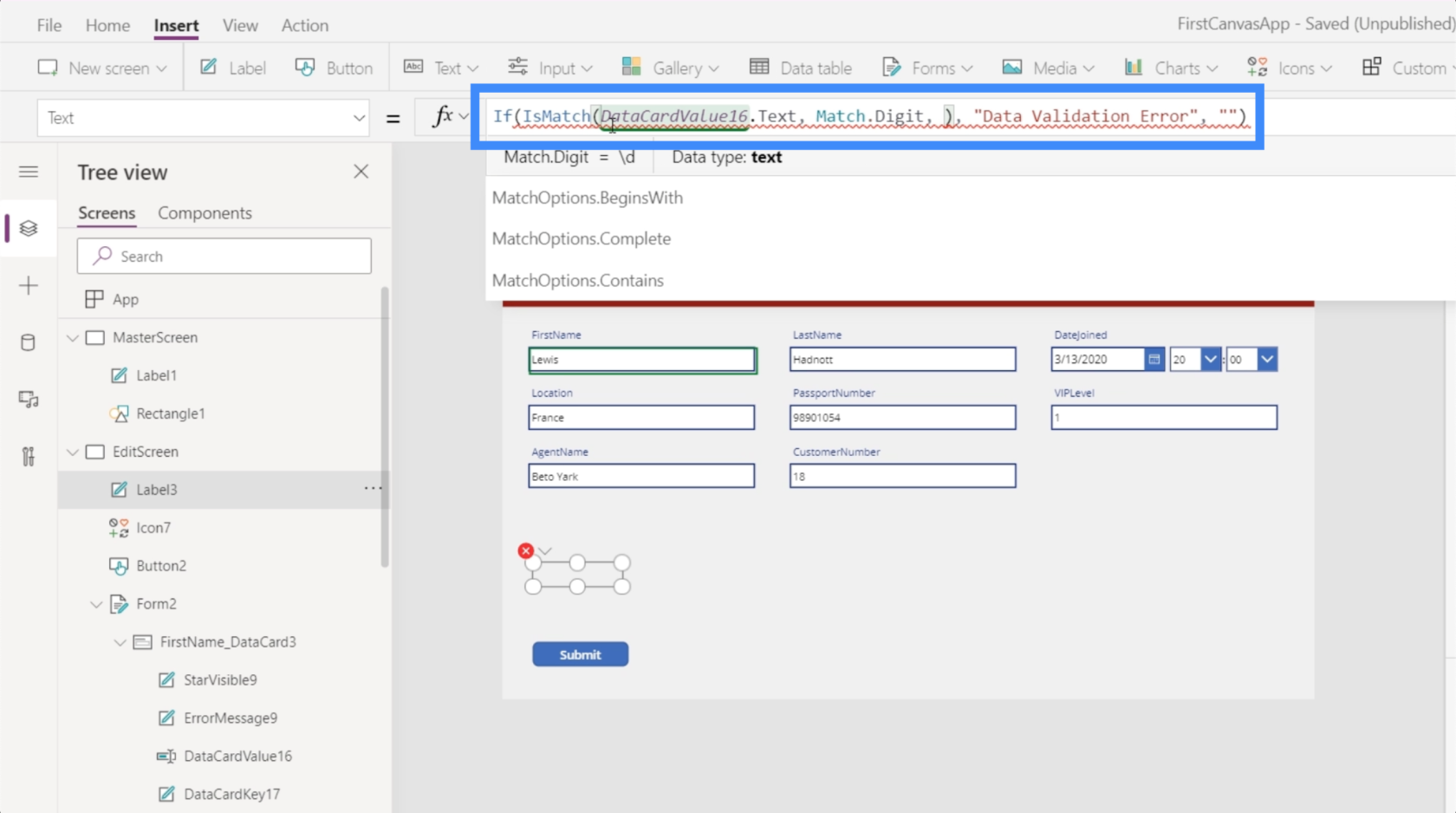Select Label1 in the tree
Viewport: 1456px width, 813px height.
pos(157,375)
